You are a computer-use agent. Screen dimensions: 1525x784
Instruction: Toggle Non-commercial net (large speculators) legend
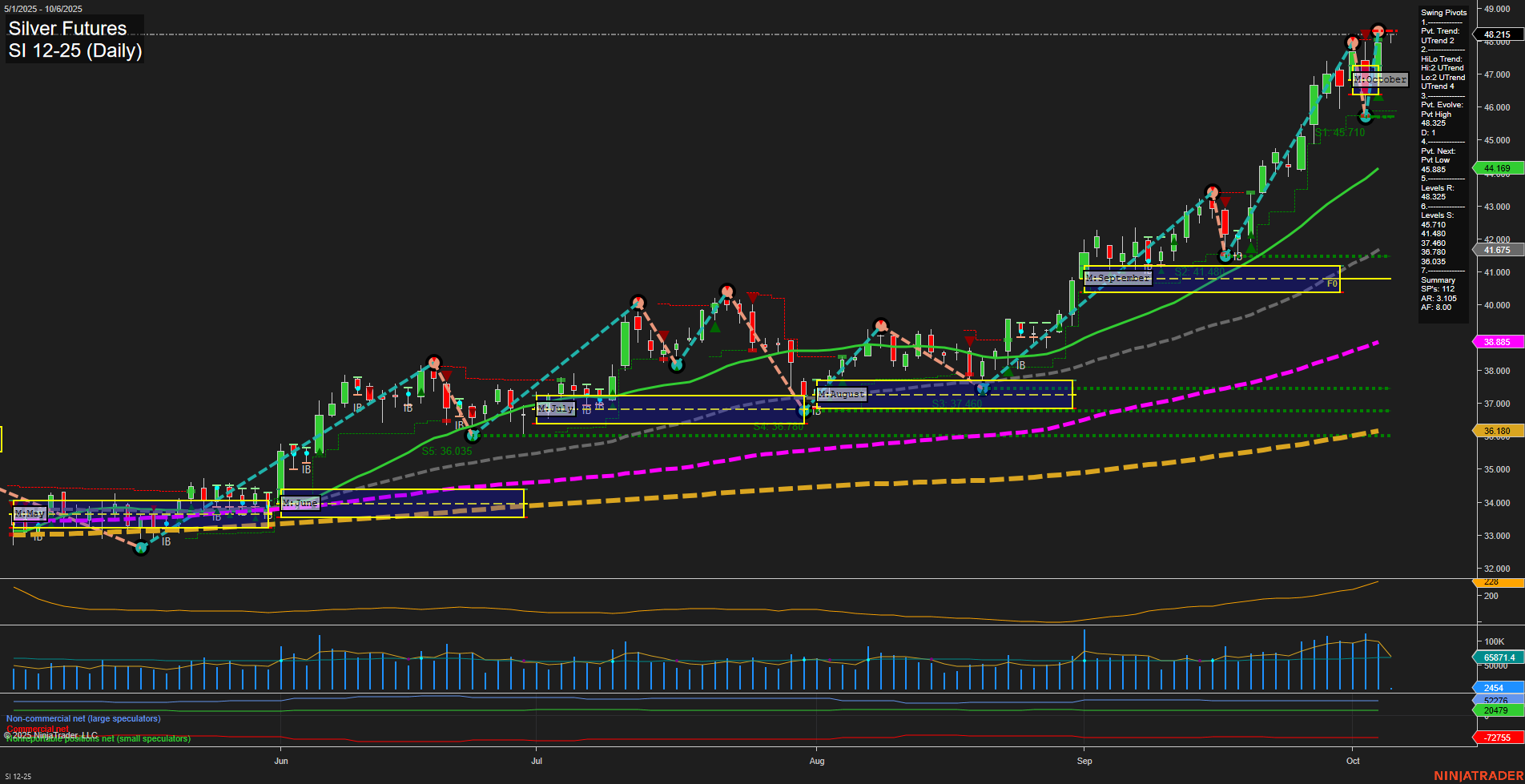(82, 718)
